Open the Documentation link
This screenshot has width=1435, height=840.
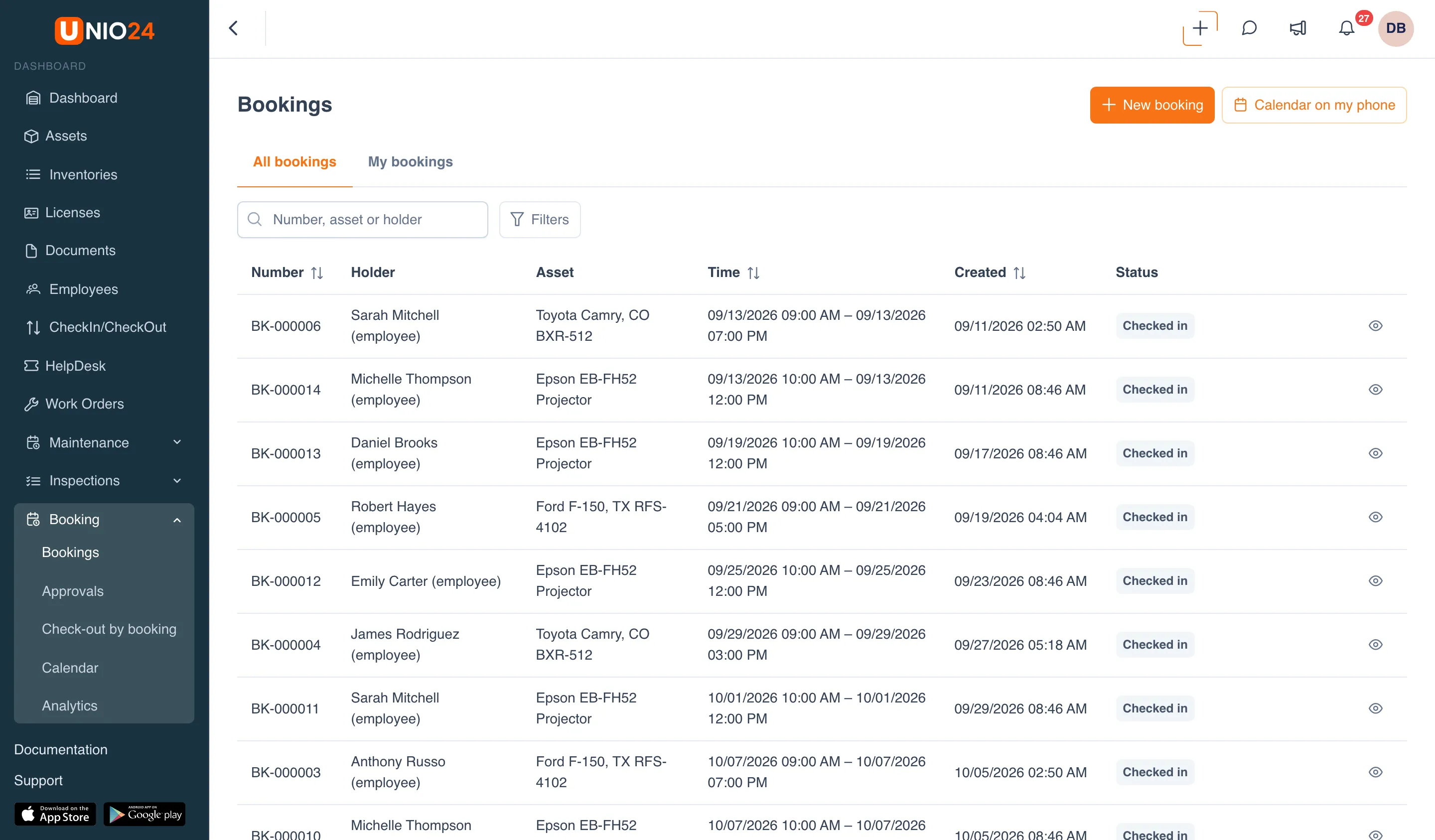pos(60,750)
